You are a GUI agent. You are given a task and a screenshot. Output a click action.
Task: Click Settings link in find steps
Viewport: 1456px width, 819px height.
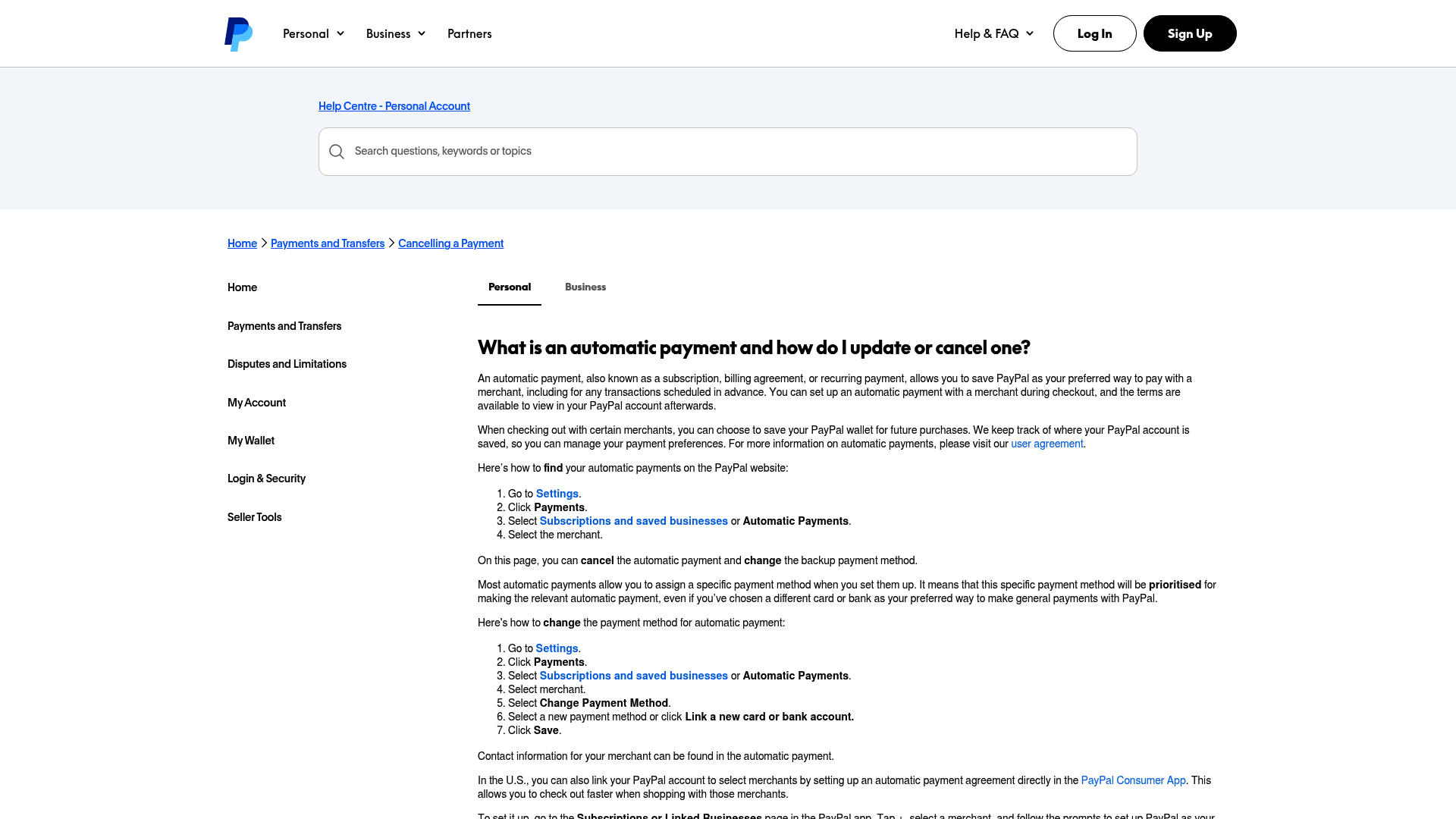(557, 494)
